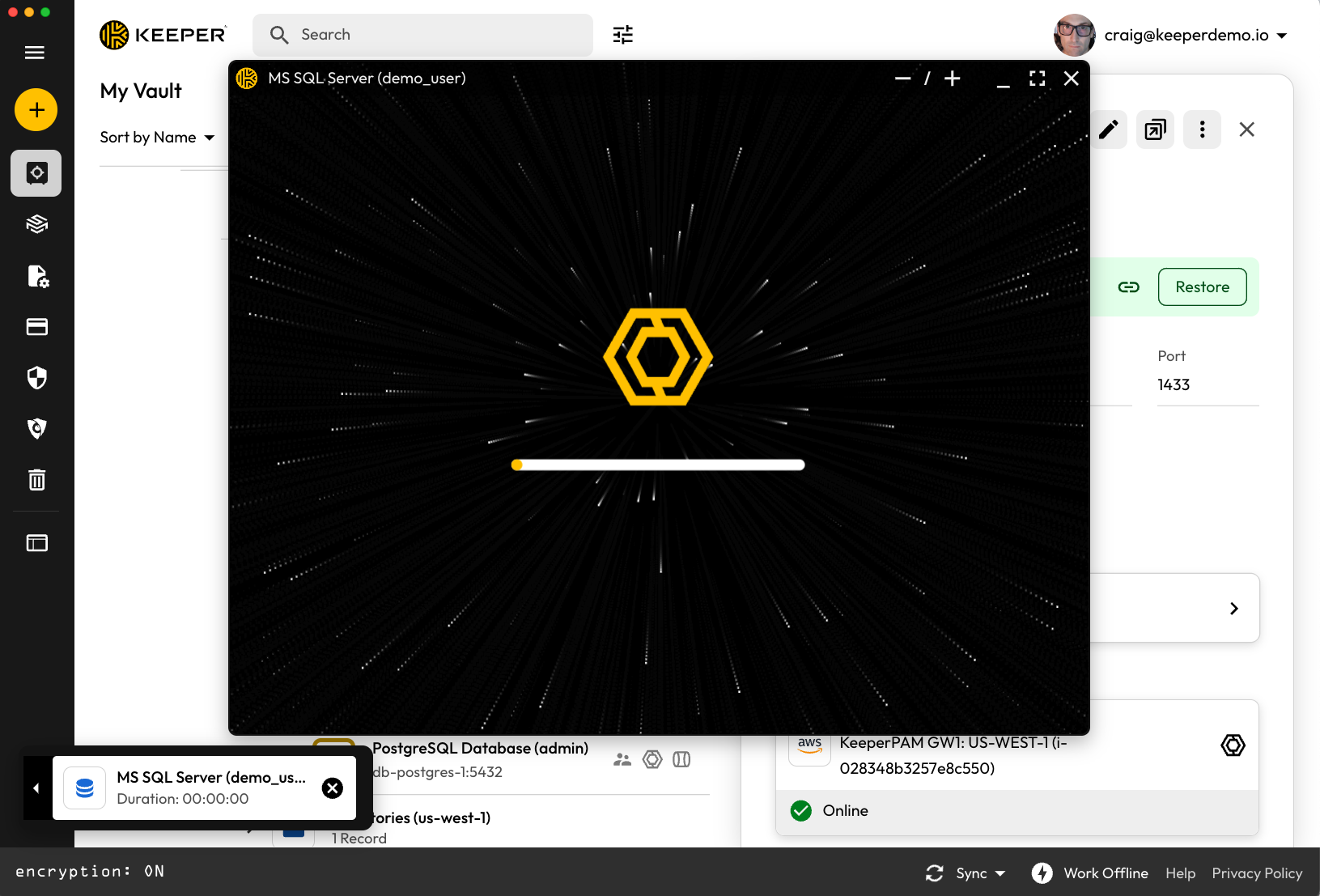Toggle fullscreen for MS SQL Server session
The width and height of the screenshot is (1320, 896).
[1037, 79]
